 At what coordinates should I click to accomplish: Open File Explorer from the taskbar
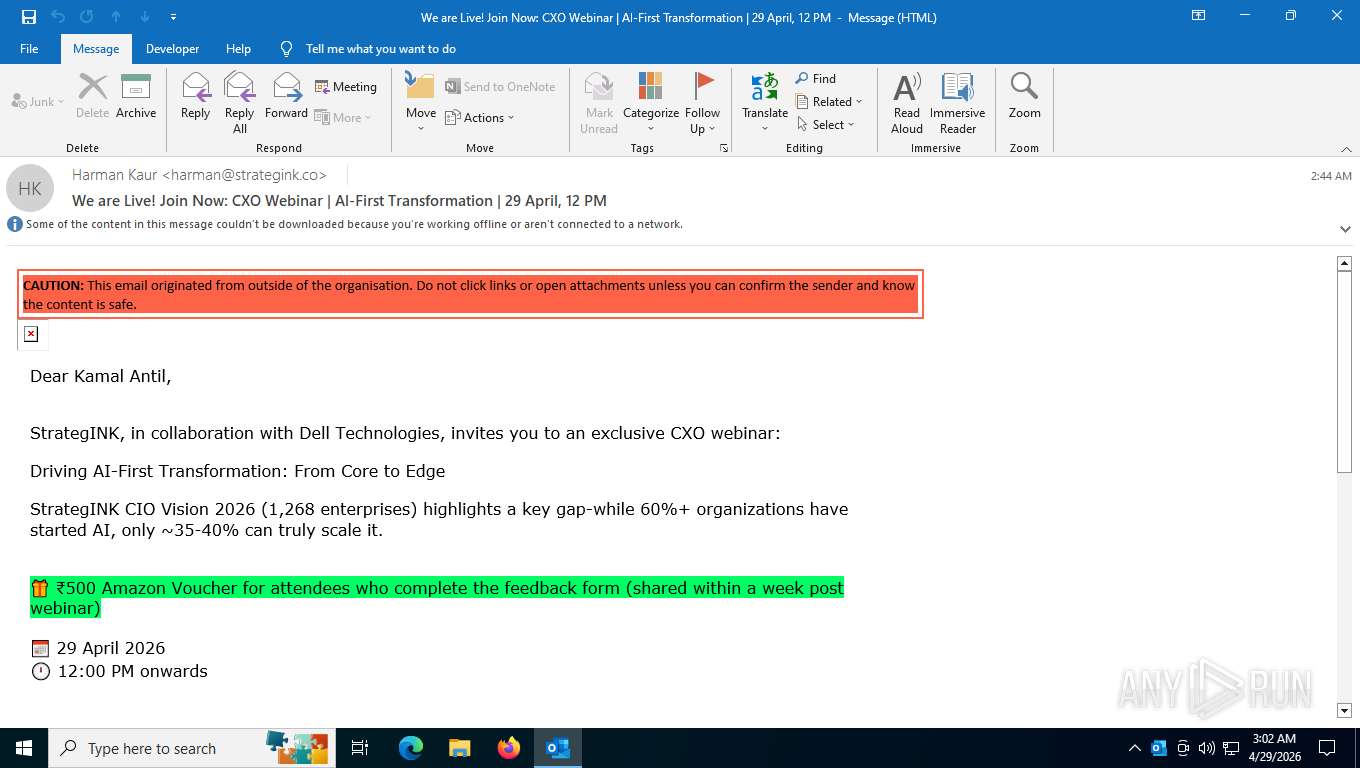point(459,748)
